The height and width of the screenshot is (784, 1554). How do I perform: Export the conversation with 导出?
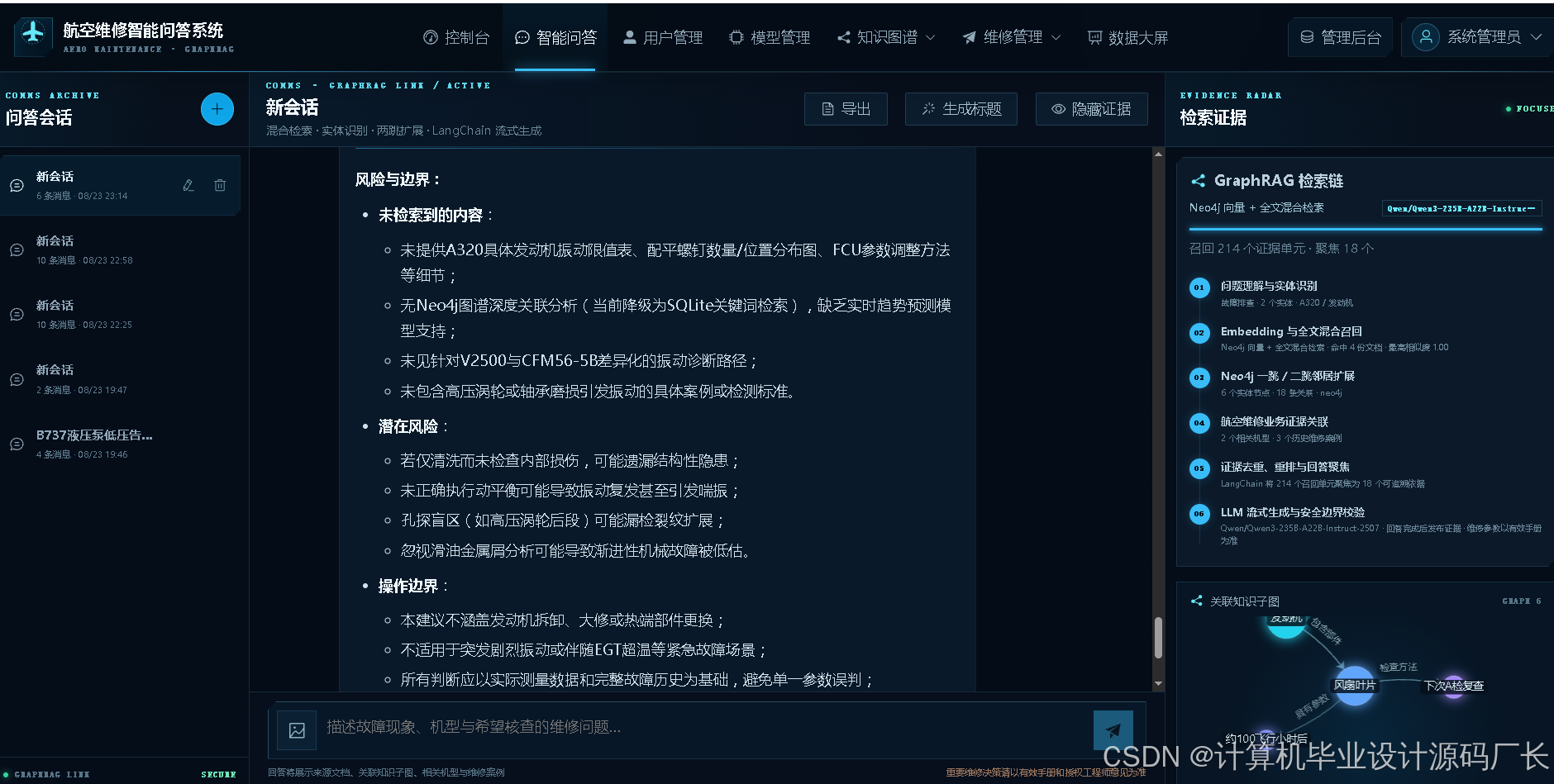846,109
